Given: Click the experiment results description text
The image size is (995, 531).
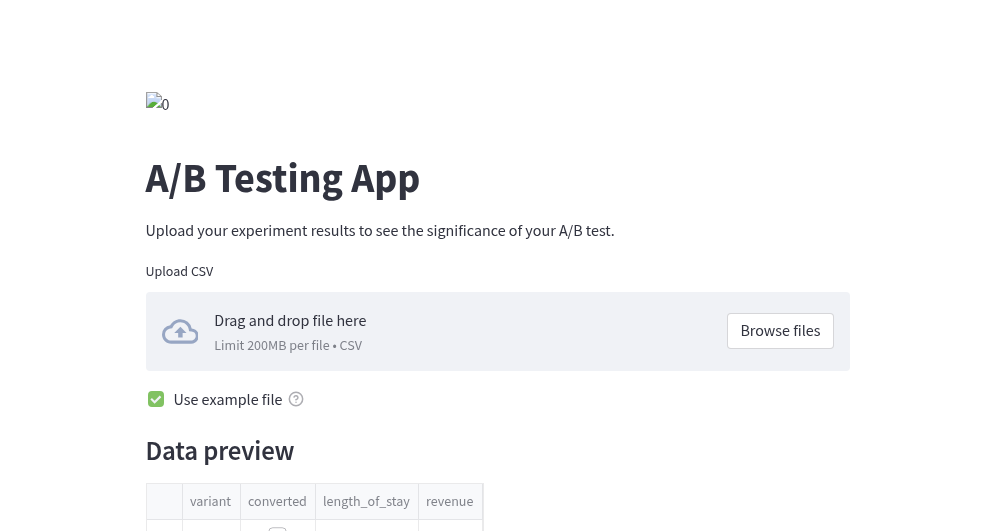Looking at the screenshot, I should click(380, 230).
